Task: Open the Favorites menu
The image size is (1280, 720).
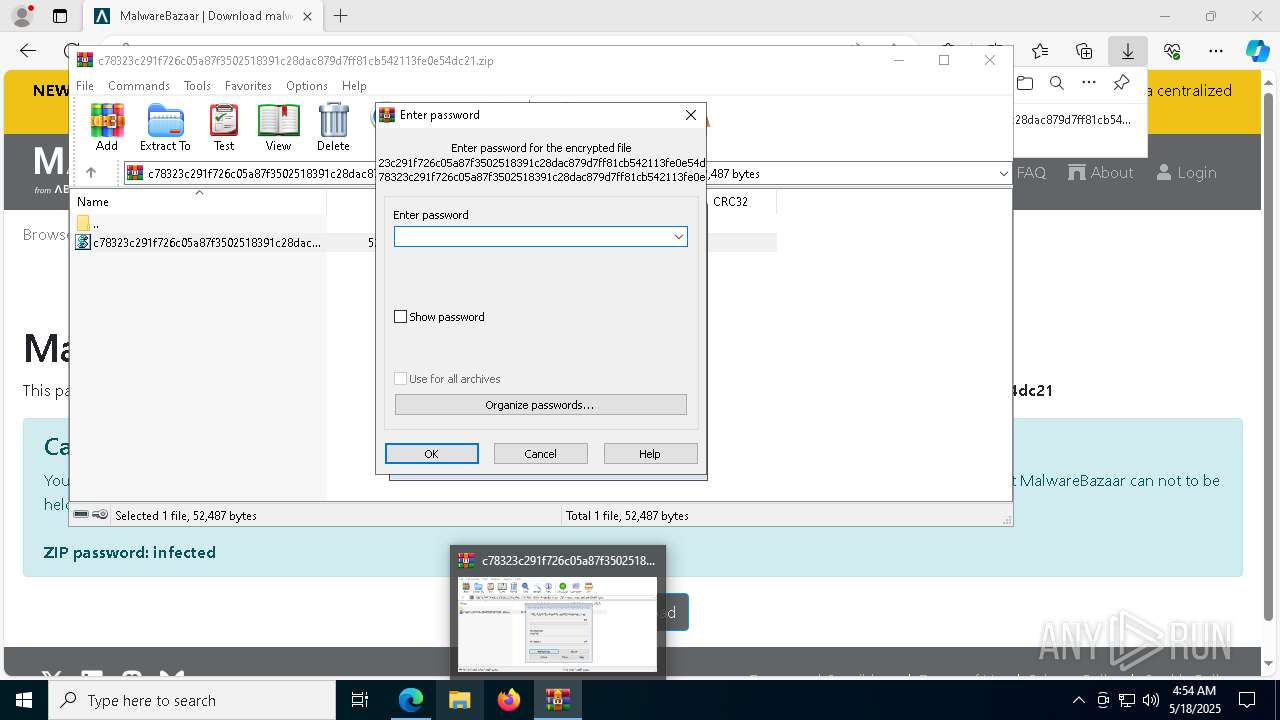Action: (x=248, y=86)
